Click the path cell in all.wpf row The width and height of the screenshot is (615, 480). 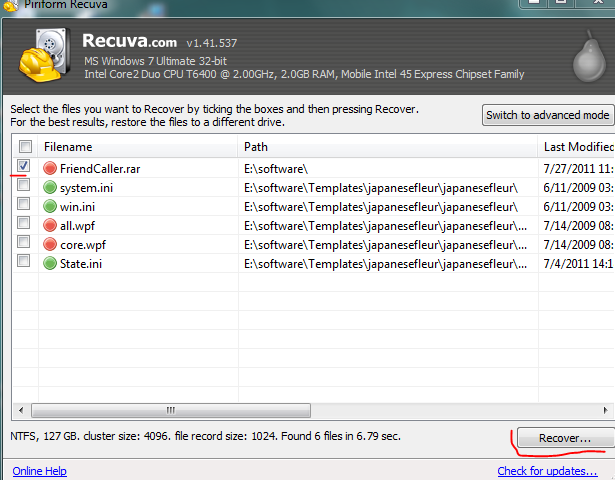386,226
